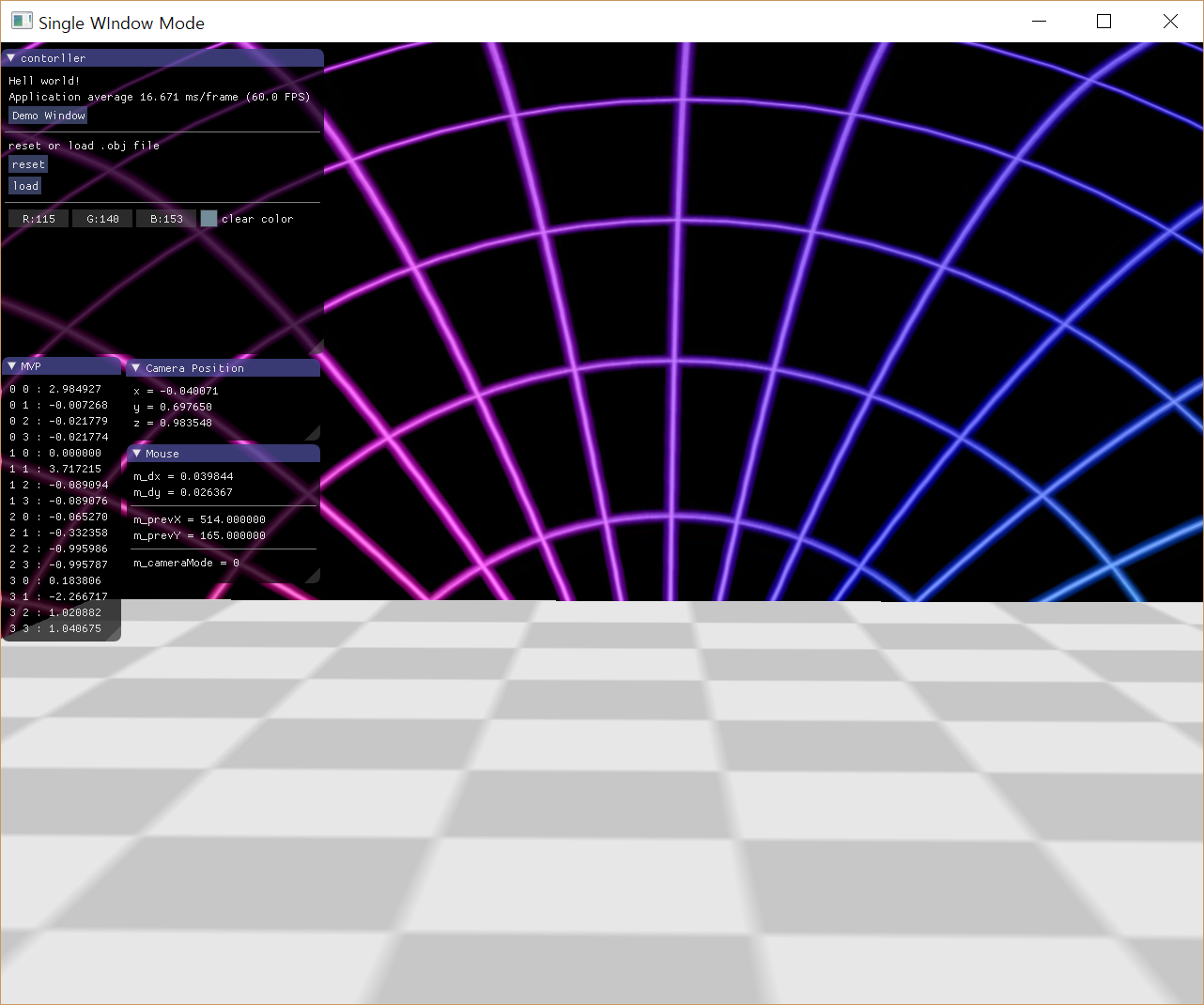Adjust the G:140 green slider
Image resolution: width=1204 pixels, height=1005 pixels.
[102, 219]
